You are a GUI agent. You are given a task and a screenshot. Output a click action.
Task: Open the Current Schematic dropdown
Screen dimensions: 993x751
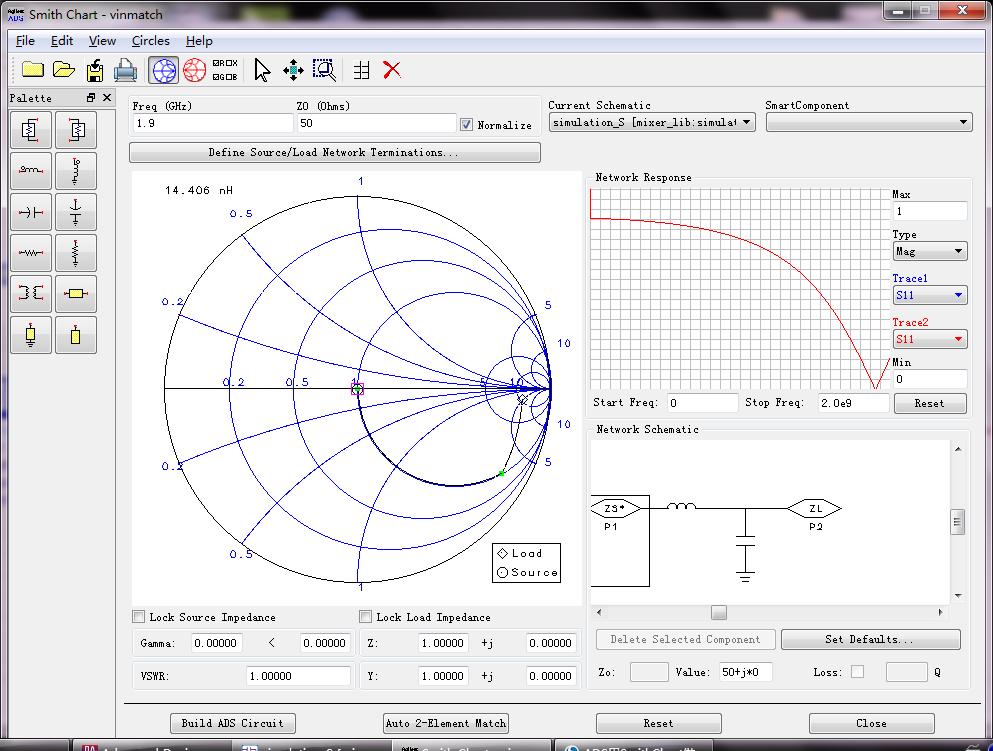(651, 122)
